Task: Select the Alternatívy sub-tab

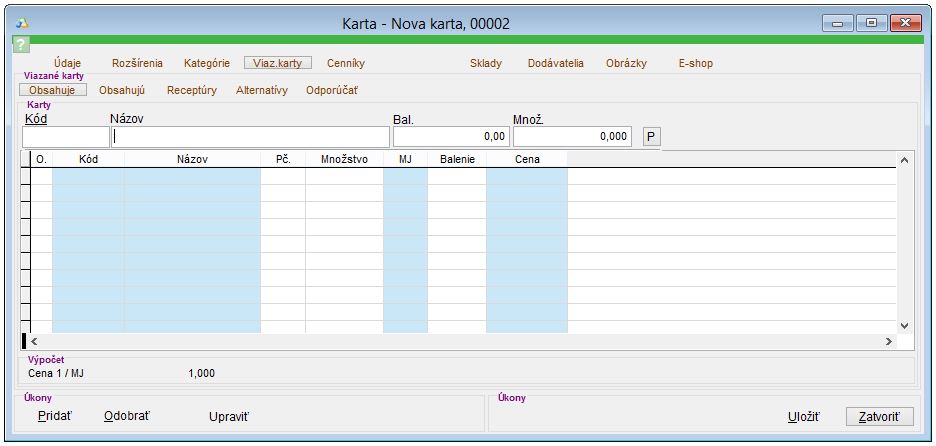Action: (x=262, y=90)
